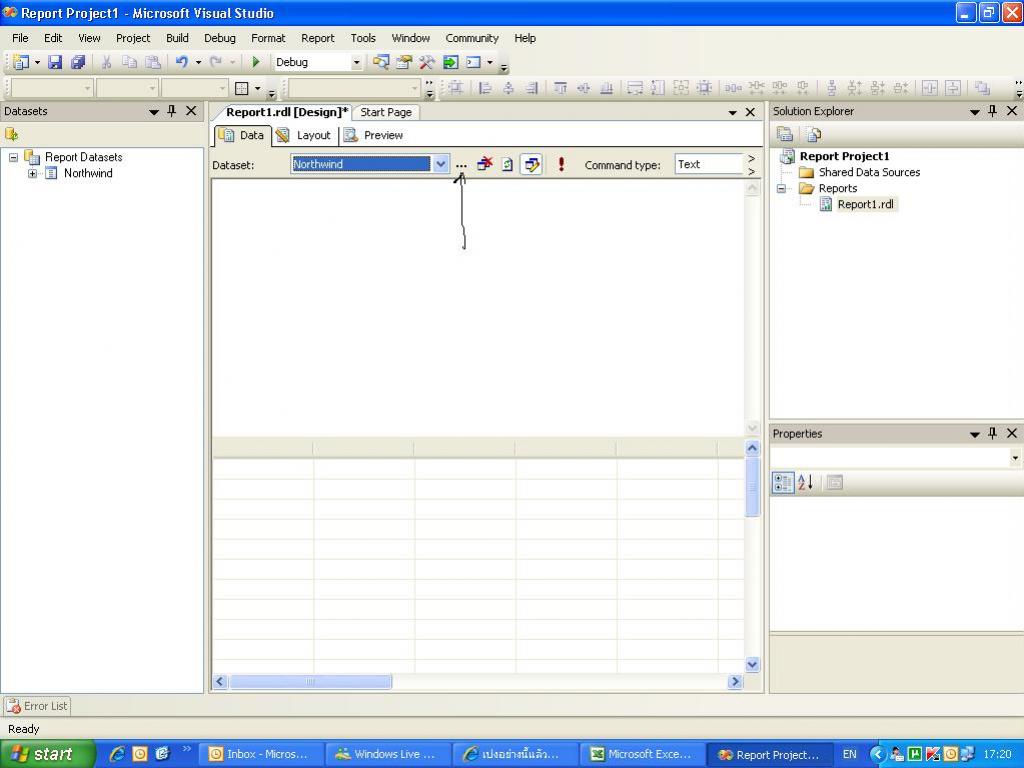Click the Start Debugging green arrow

256,62
